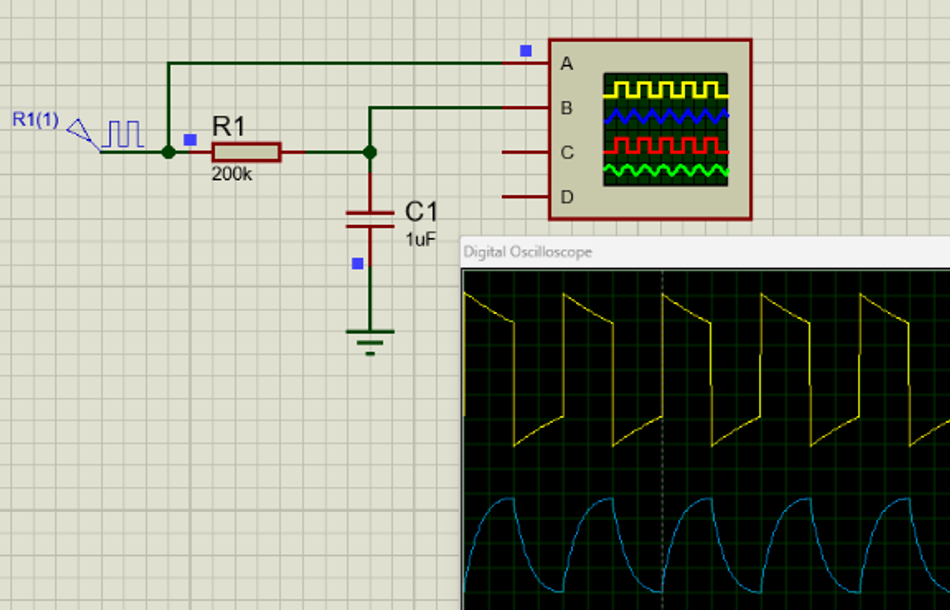
Task: Toggle the blue node marker above channel A
Action: pyautogui.click(x=525, y=48)
